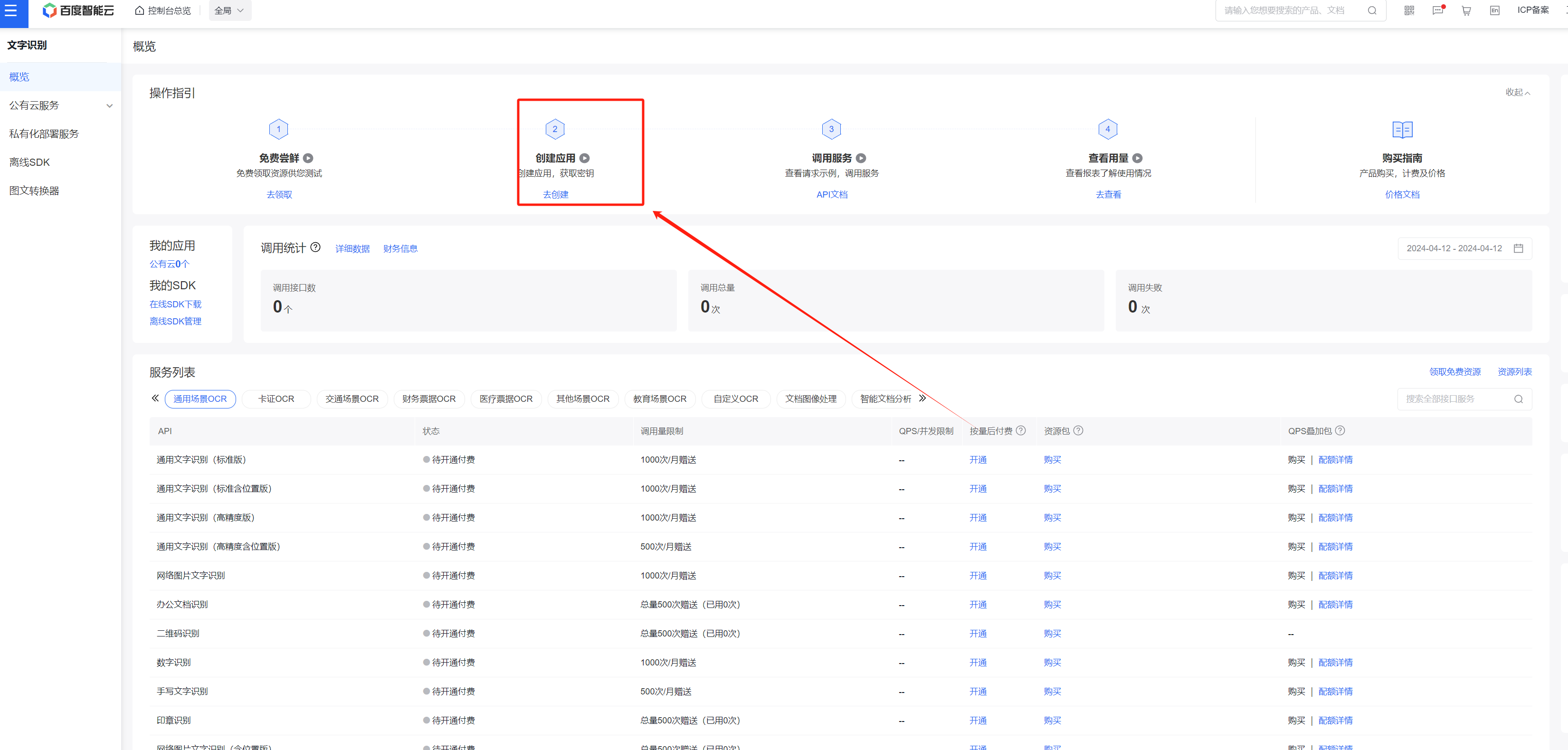1568x750 pixels.
Task: Open API文档 link
Action: click(831, 195)
